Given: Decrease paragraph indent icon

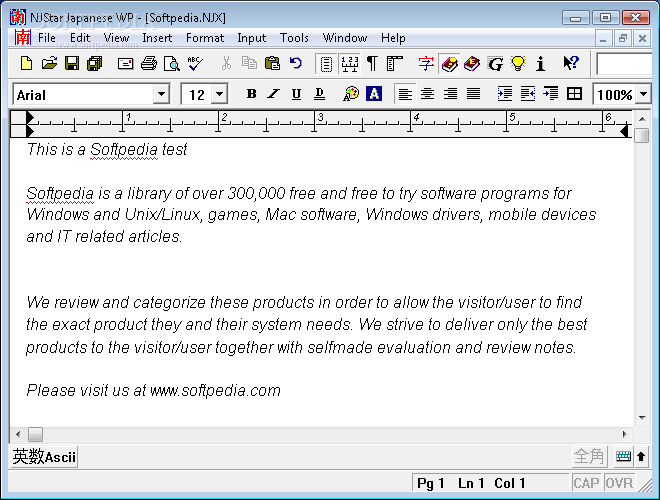Looking at the screenshot, I should (x=528, y=94).
